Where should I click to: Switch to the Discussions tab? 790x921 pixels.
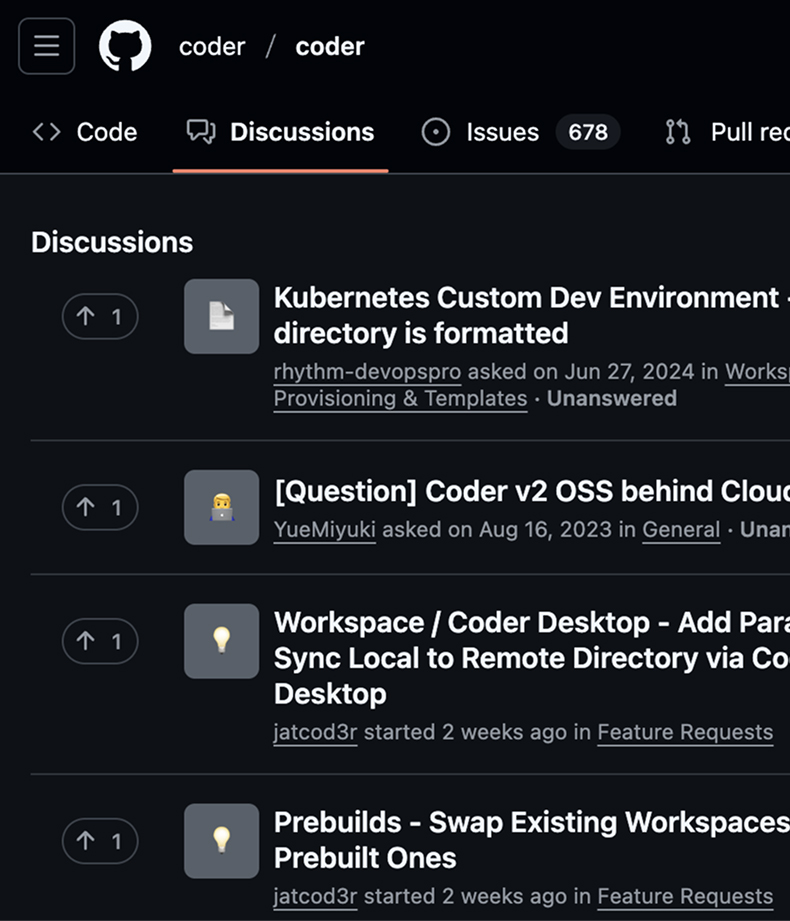click(x=302, y=132)
